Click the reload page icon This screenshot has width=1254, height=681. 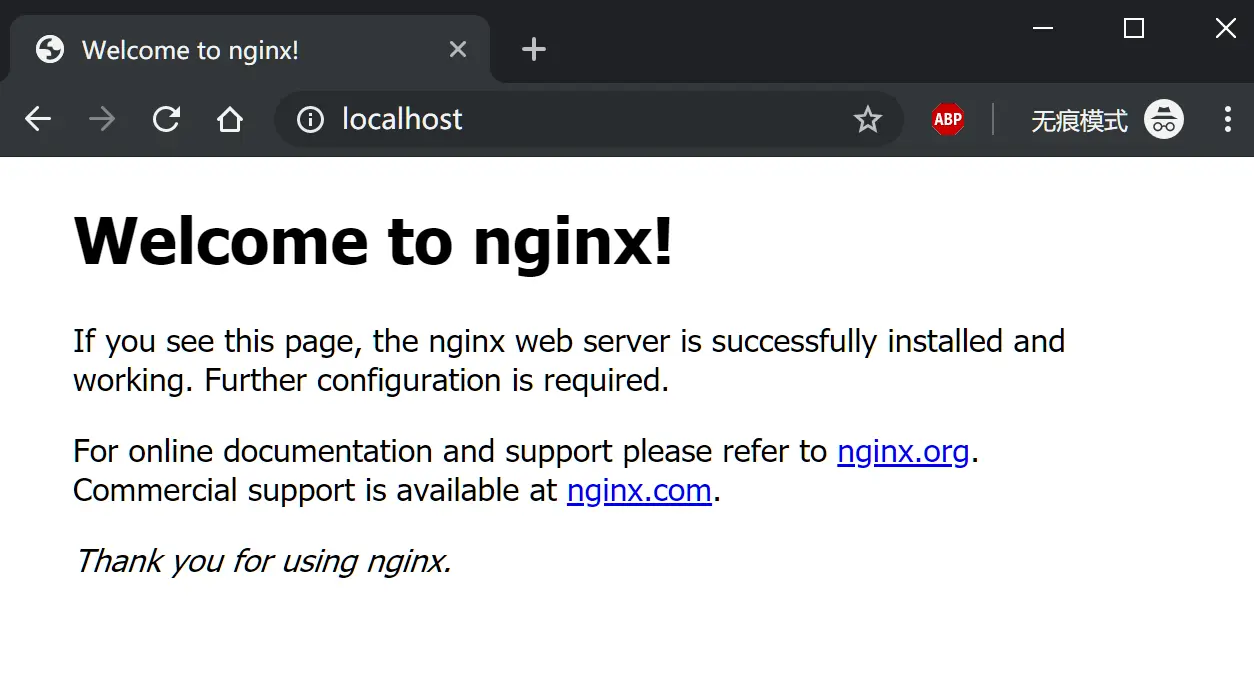(x=166, y=119)
